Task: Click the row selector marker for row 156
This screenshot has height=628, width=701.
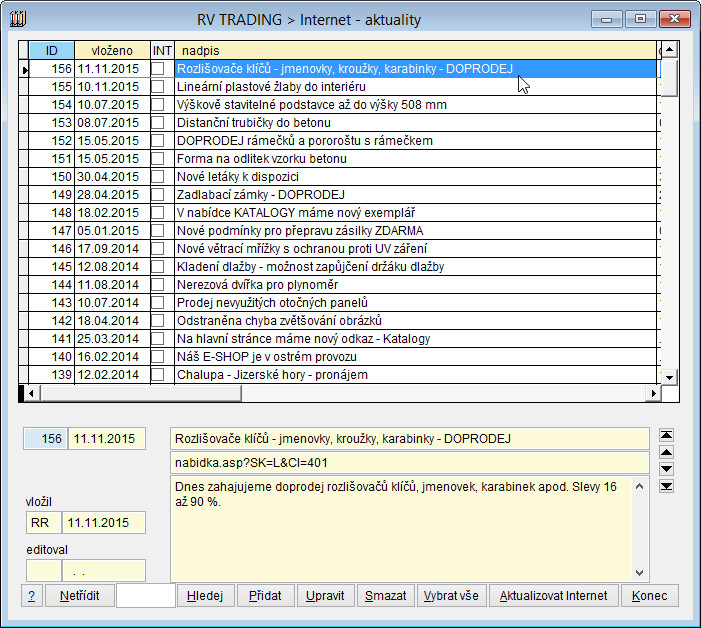Action: (24, 69)
